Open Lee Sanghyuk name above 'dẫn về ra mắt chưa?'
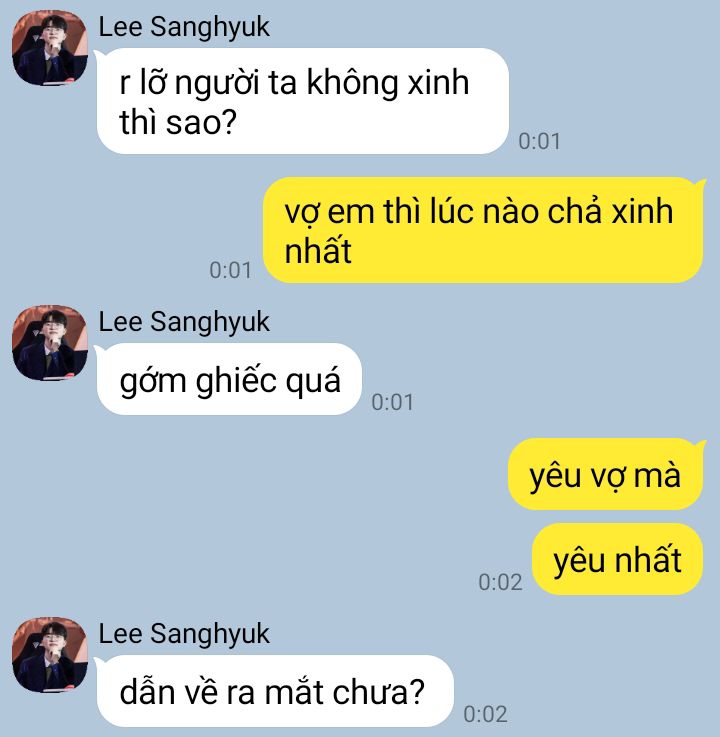The image size is (720, 737). coord(184,634)
